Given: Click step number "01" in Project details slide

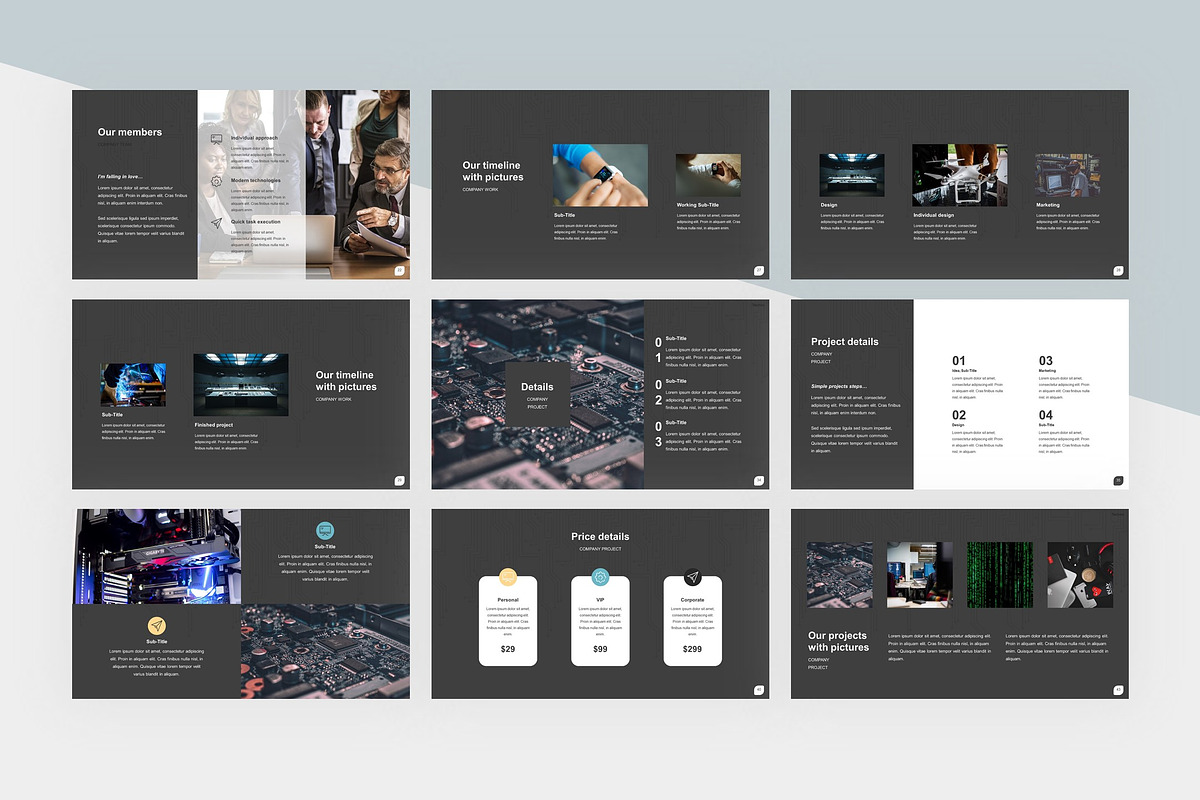Looking at the screenshot, I should (x=959, y=361).
